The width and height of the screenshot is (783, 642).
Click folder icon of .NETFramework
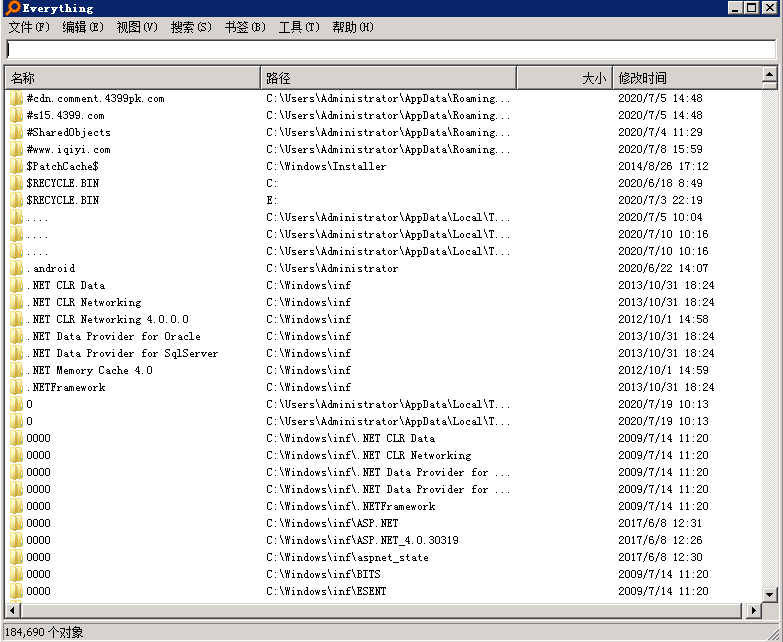coord(16,387)
